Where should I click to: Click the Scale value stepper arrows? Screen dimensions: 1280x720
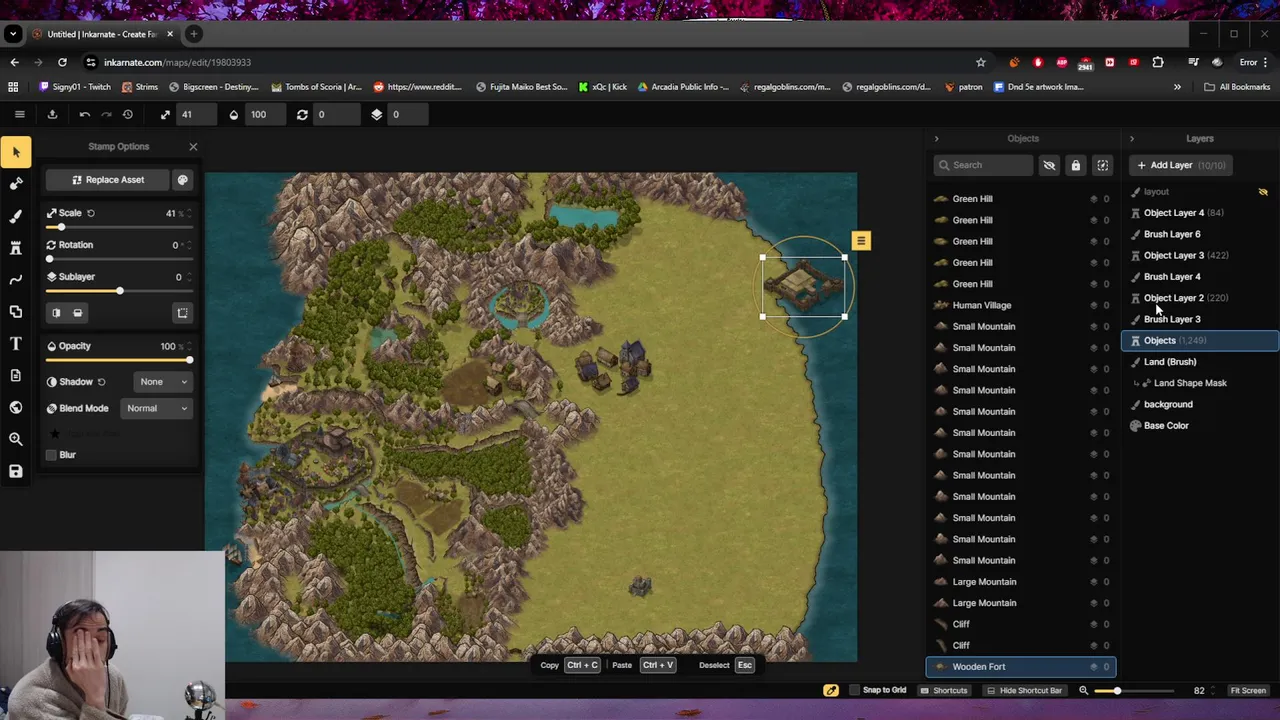click(188, 213)
